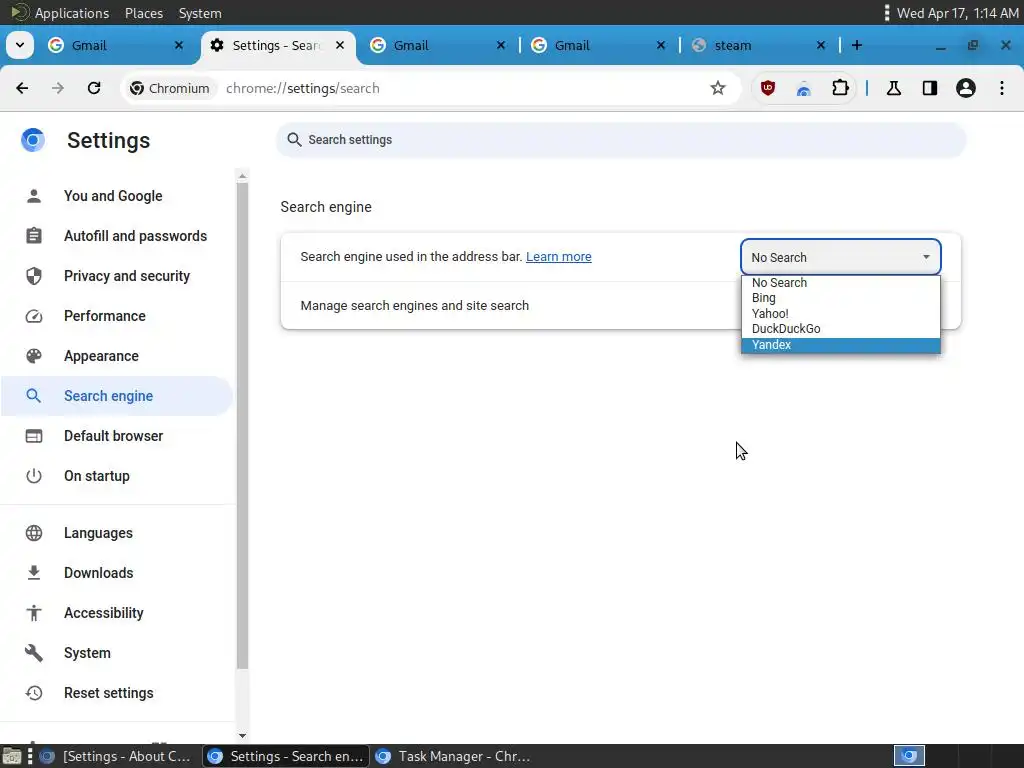Switch to the first Gmail tab
This screenshot has height=768, width=1024.
click(x=111, y=45)
